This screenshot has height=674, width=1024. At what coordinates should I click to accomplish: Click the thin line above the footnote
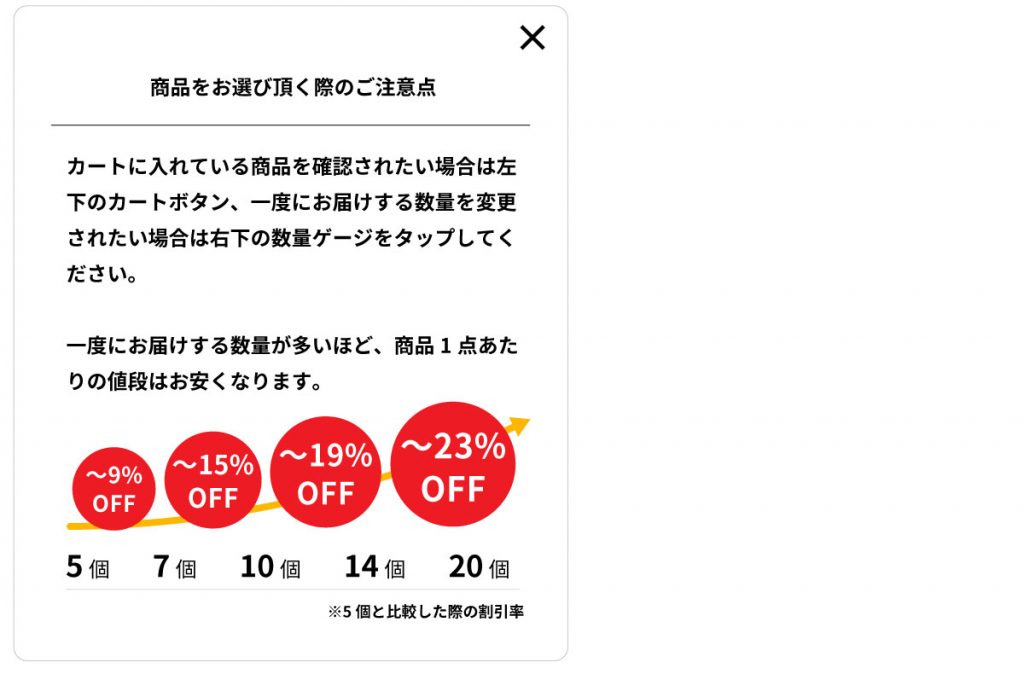coord(292,590)
